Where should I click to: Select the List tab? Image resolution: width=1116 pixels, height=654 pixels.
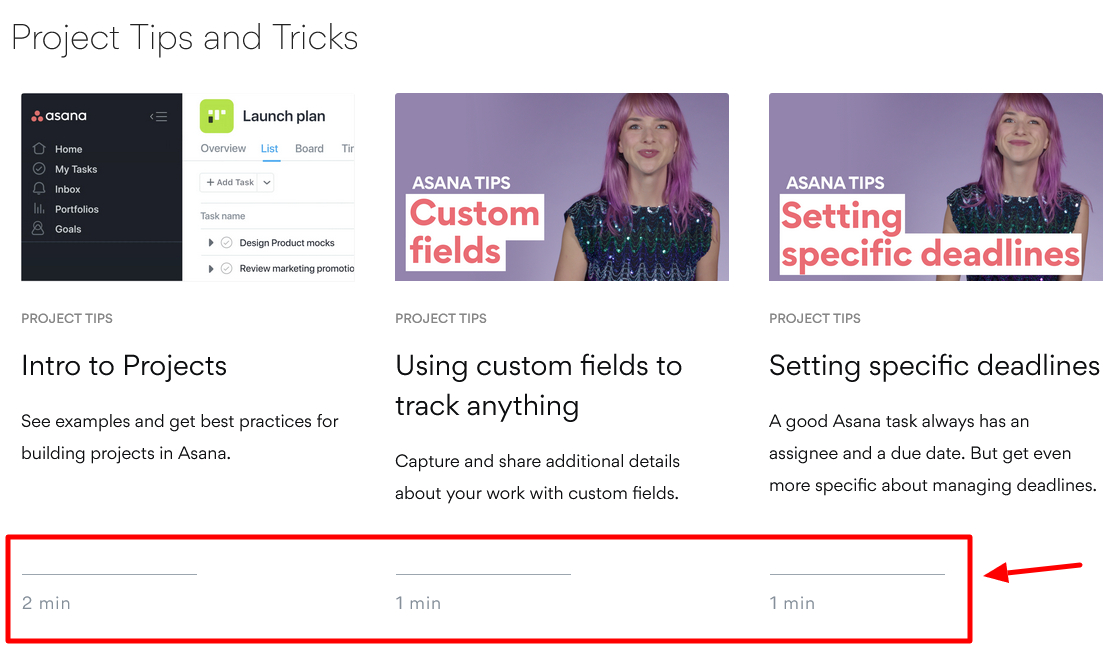pos(270,148)
